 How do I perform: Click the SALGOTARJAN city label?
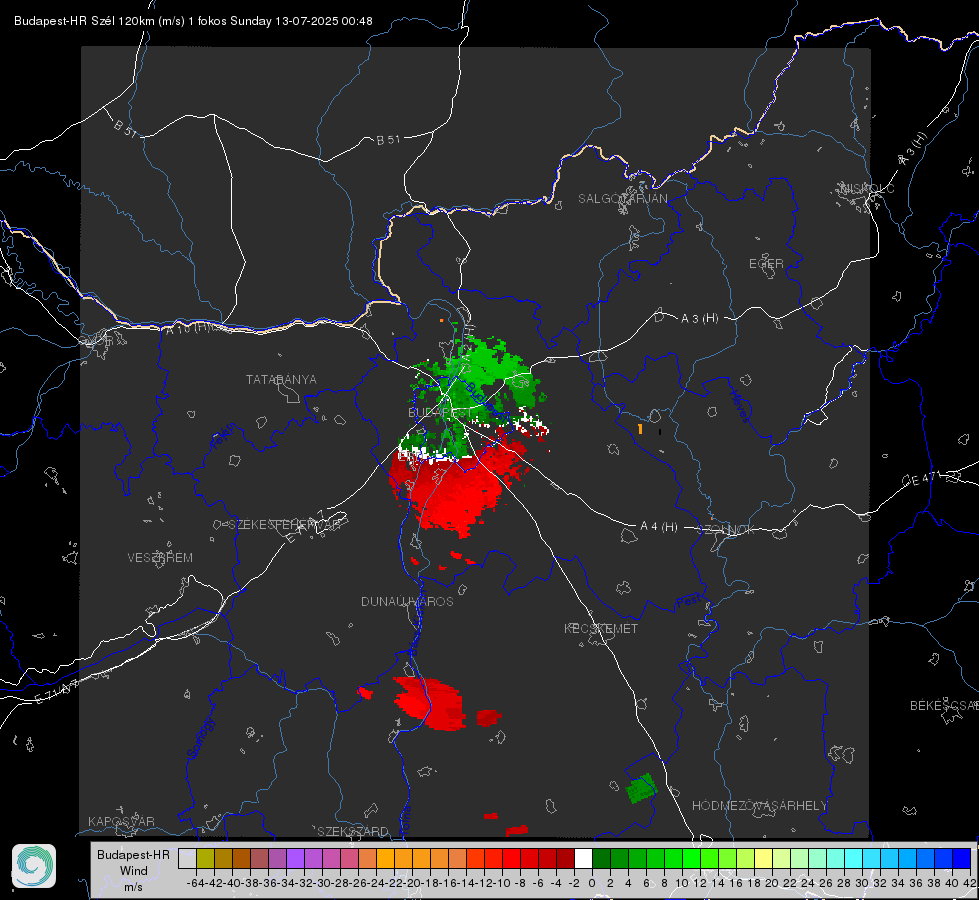tap(622, 199)
